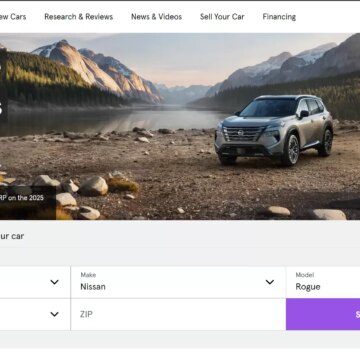Click the SUV's front wheel in banner
This screenshot has width=360, height=360.
[x=293, y=150]
